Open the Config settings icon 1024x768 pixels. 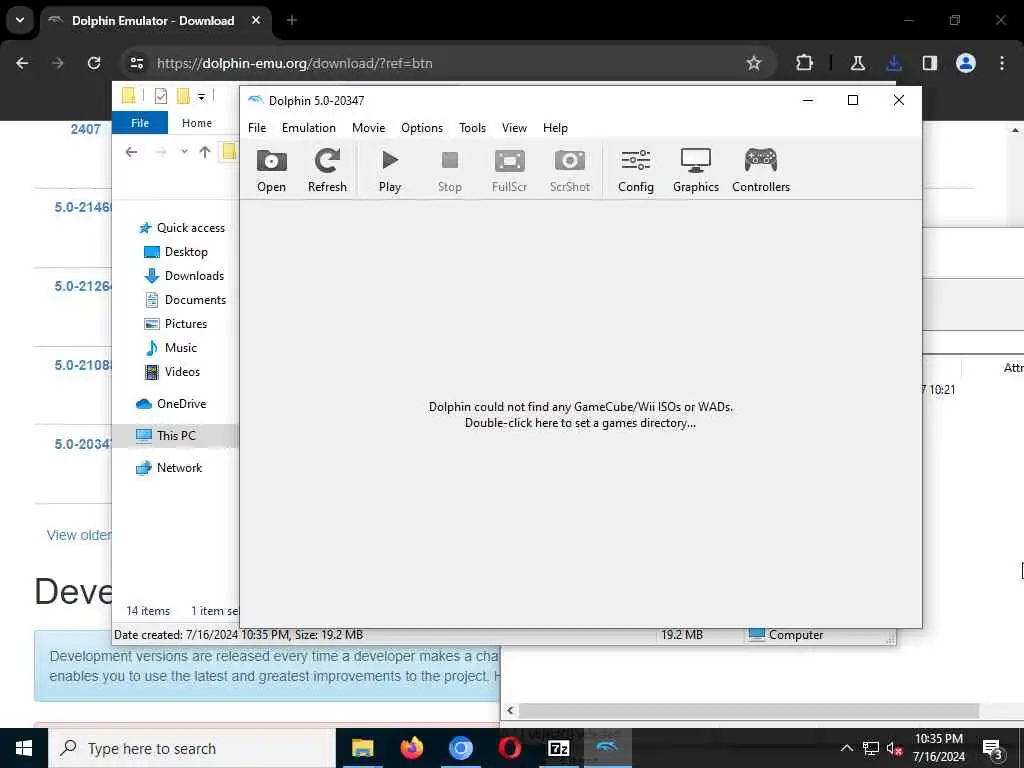[x=635, y=170]
